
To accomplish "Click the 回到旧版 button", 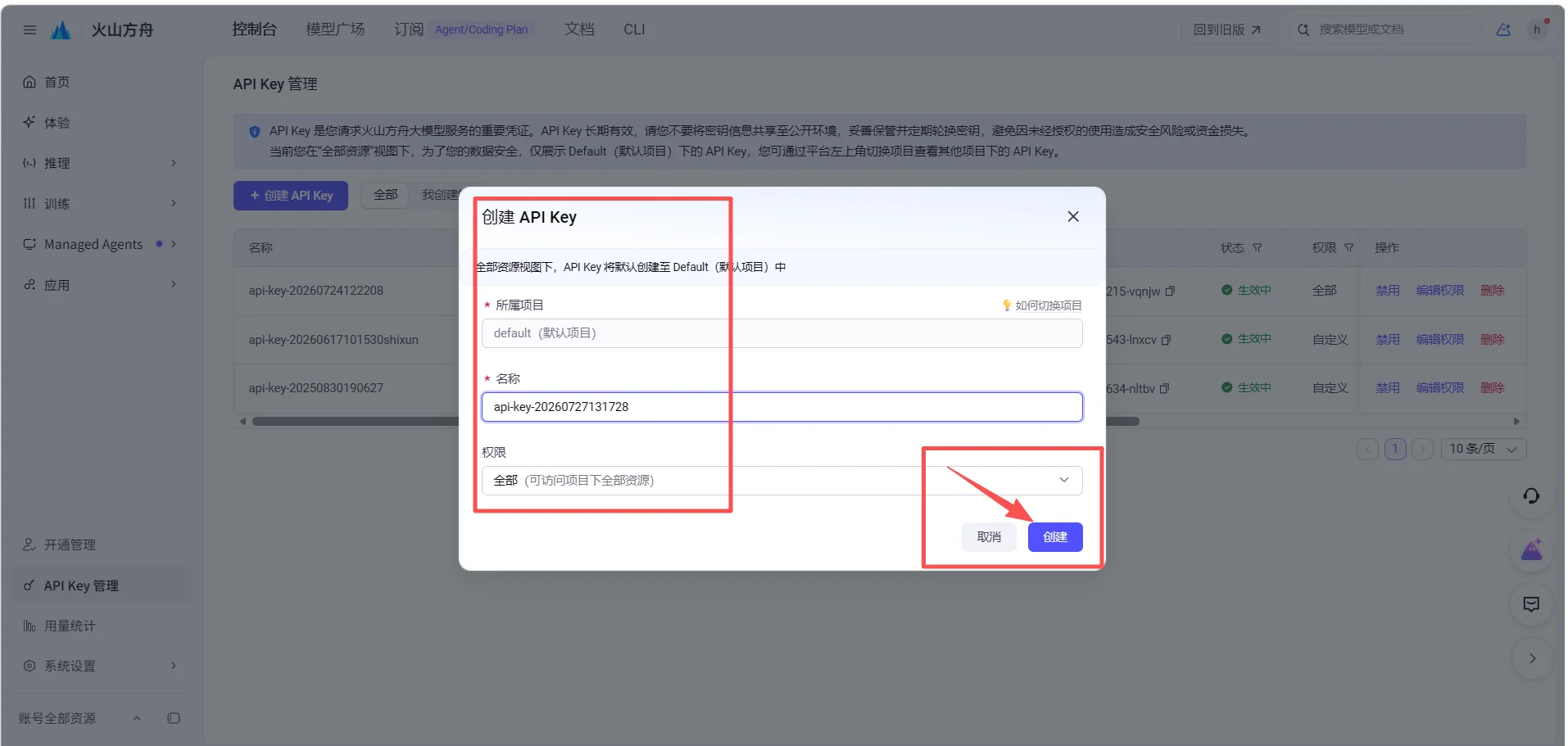I will 1226,29.
